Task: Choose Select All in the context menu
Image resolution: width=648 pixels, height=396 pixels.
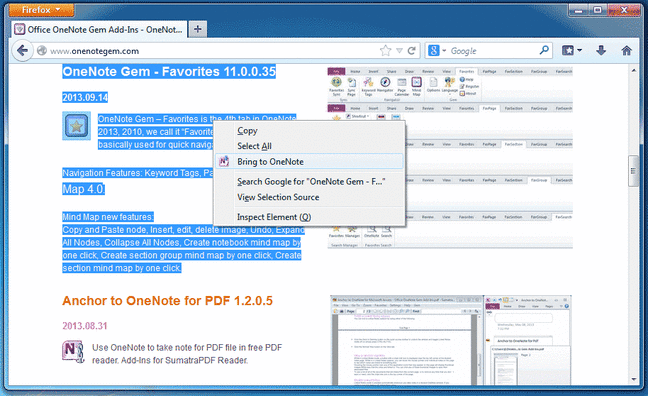Action: click(309, 146)
